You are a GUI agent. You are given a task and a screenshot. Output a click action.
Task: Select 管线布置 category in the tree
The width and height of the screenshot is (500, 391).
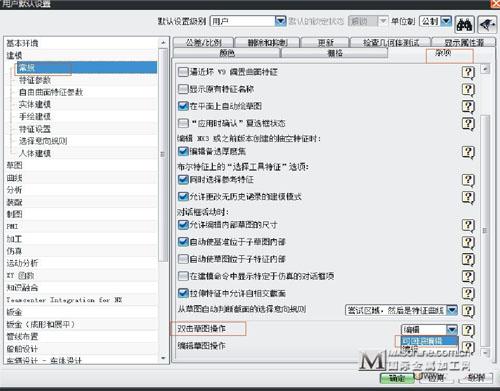tap(22, 336)
